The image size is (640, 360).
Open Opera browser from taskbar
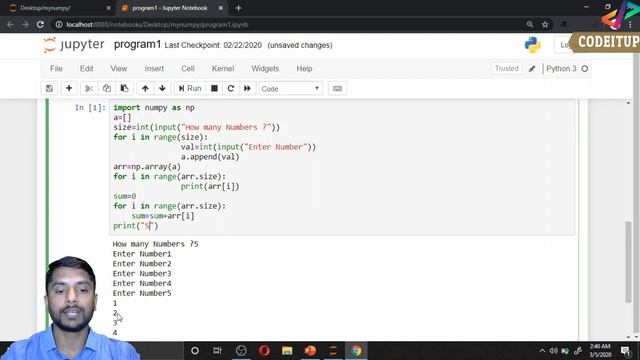[264, 351]
